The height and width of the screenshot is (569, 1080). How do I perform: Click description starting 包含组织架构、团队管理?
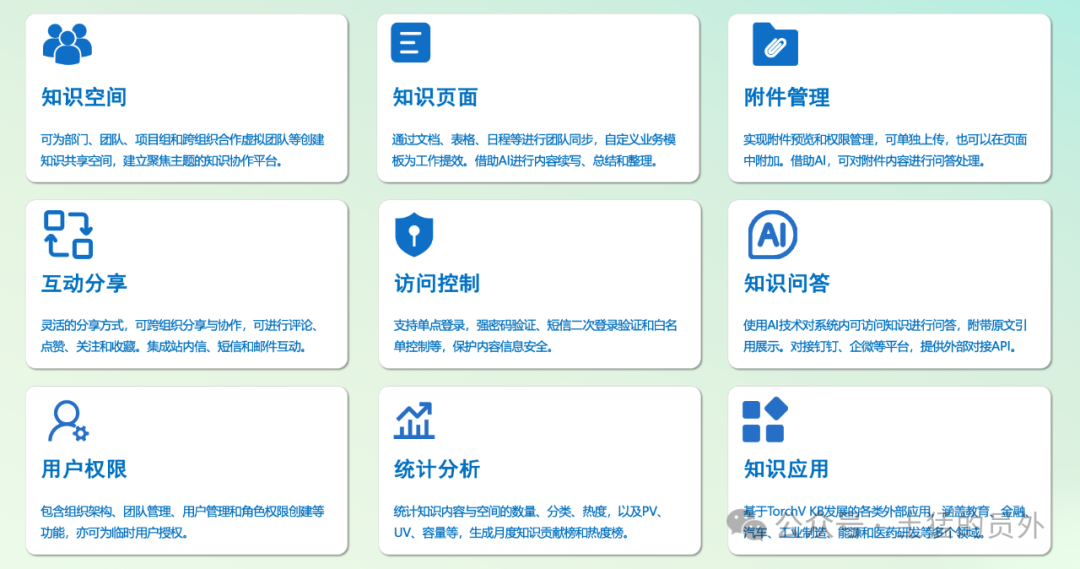click(183, 521)
